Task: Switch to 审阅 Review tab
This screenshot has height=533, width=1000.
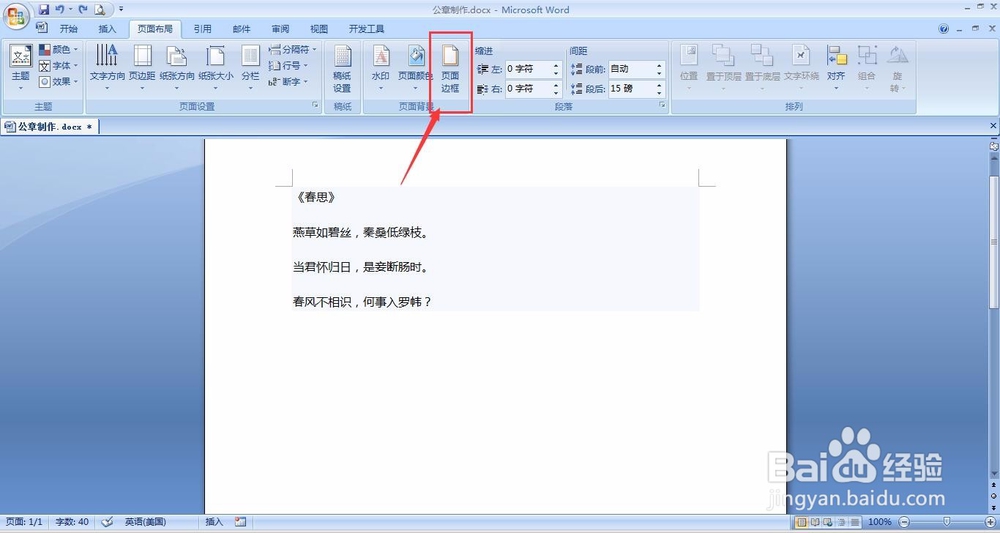Action: pyautogui.click(x=280, y=29)
